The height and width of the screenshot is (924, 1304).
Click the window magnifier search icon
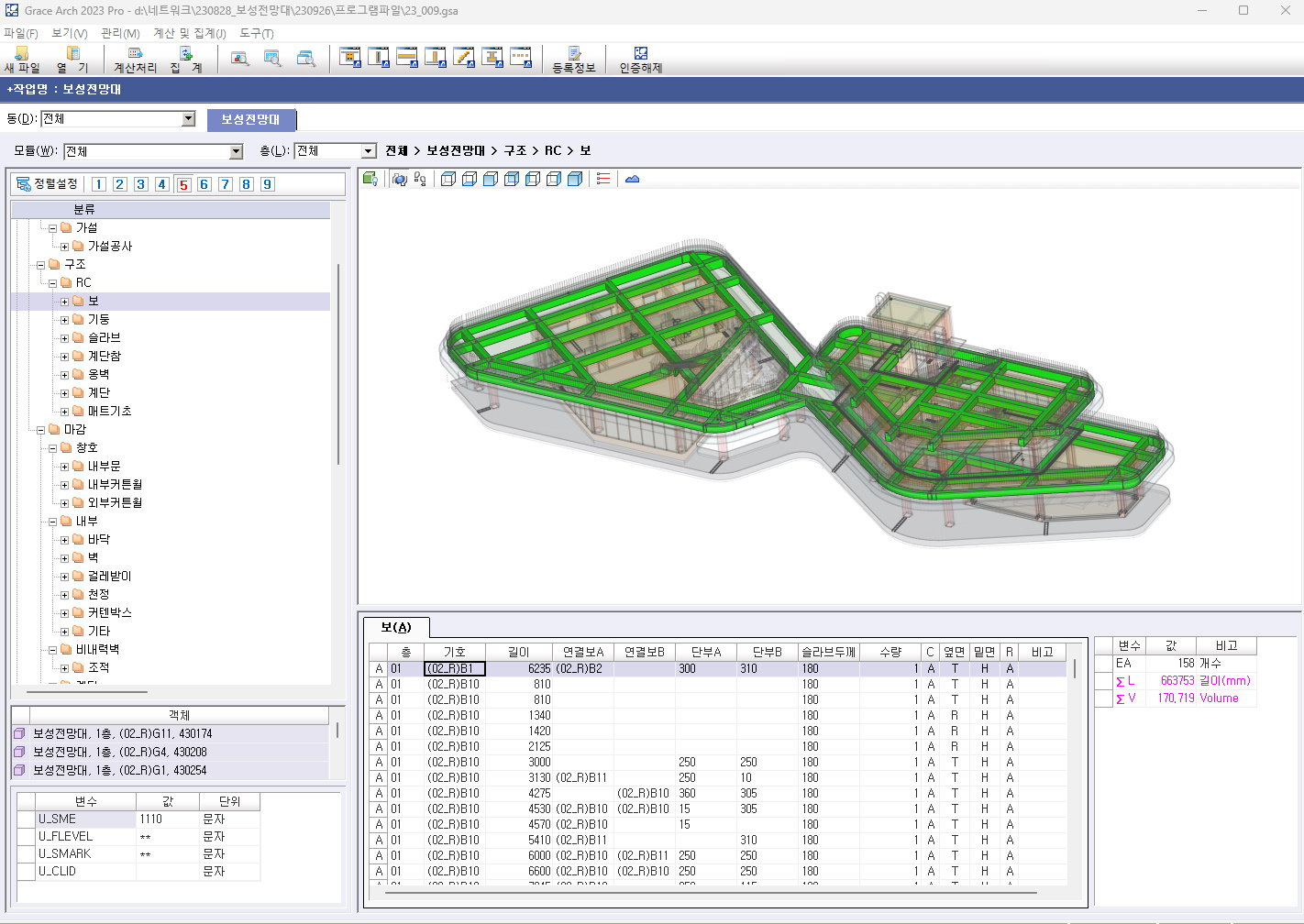click(306, 58)
